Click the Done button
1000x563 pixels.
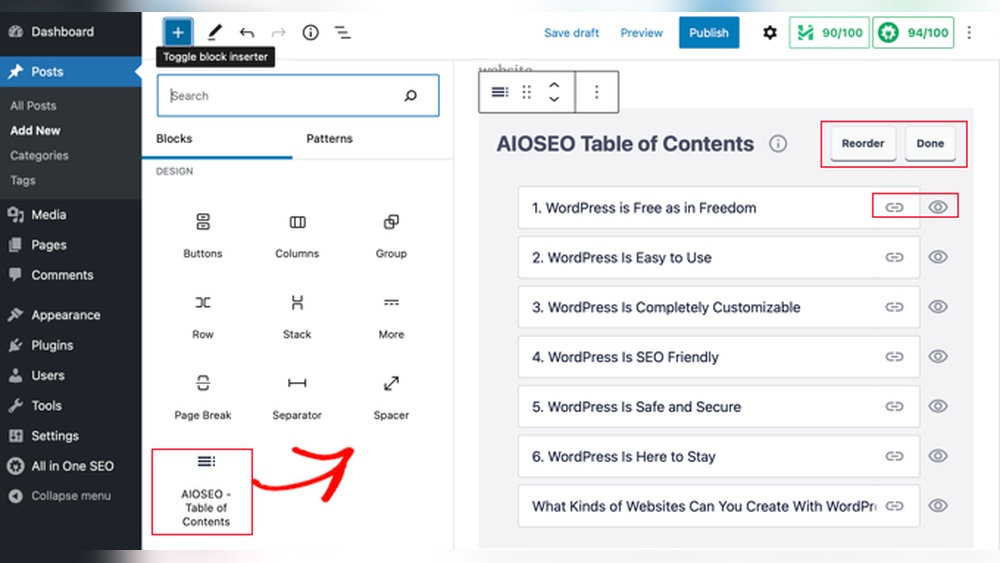tap(930, 143)
